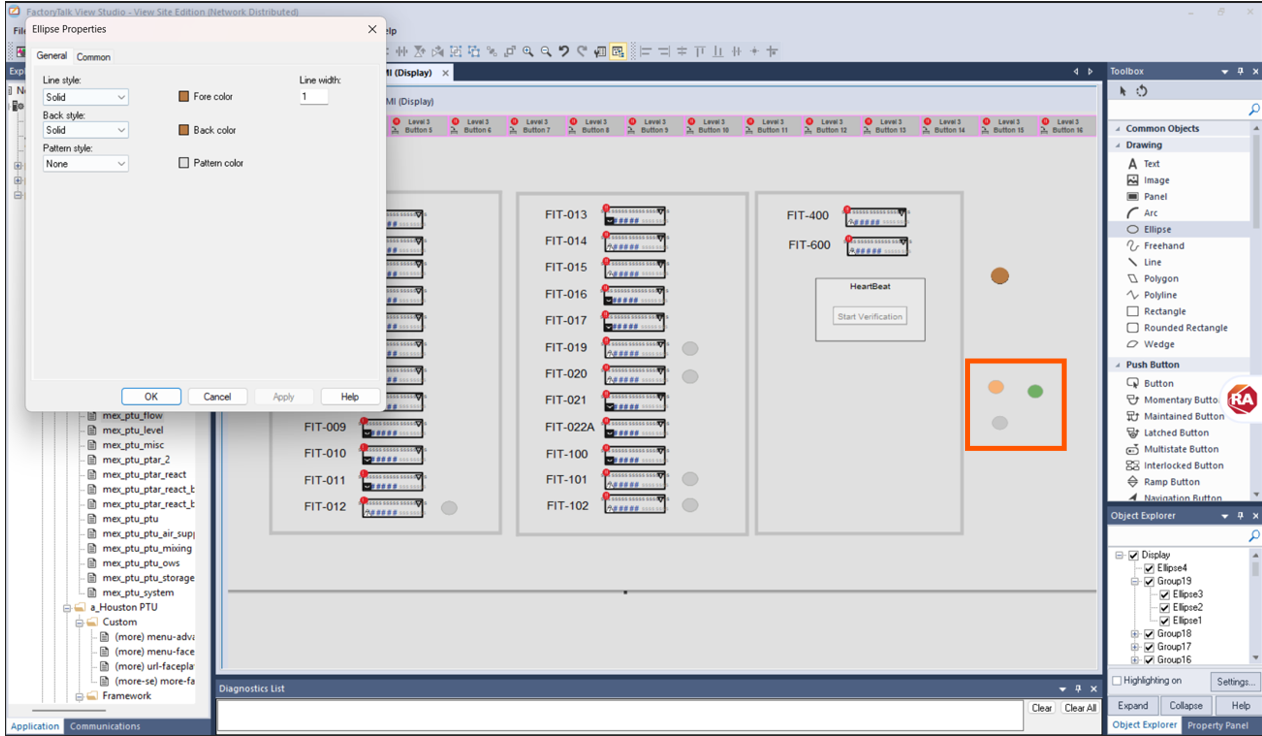Toggle the Group19 checkbox
The height and width of the screenshot is (736, 1262).
(x=1149, y=581)
